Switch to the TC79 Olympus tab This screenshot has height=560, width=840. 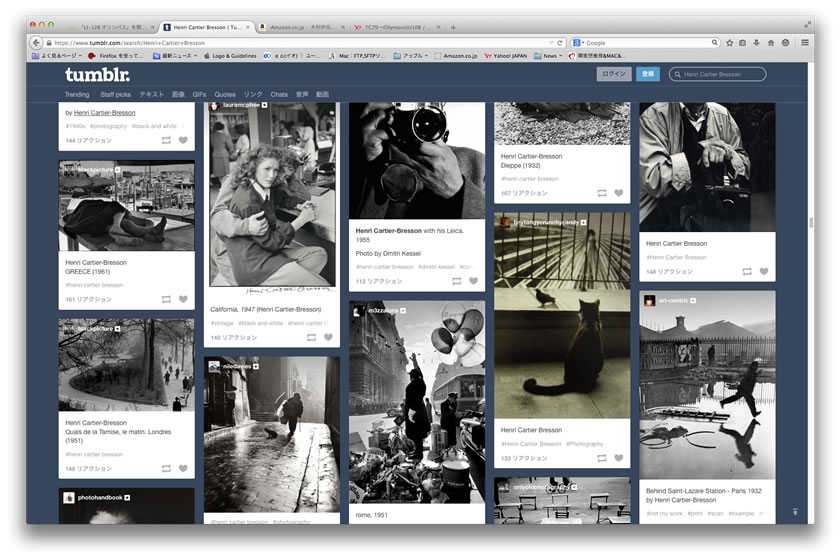coord(398,27)
